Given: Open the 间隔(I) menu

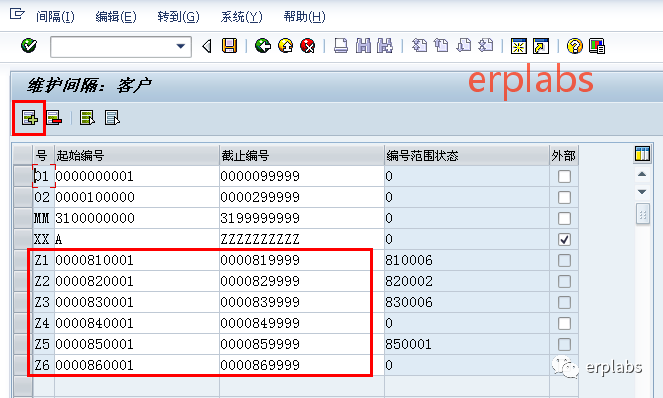Looking at the screenshot, I should coord(55,16).
